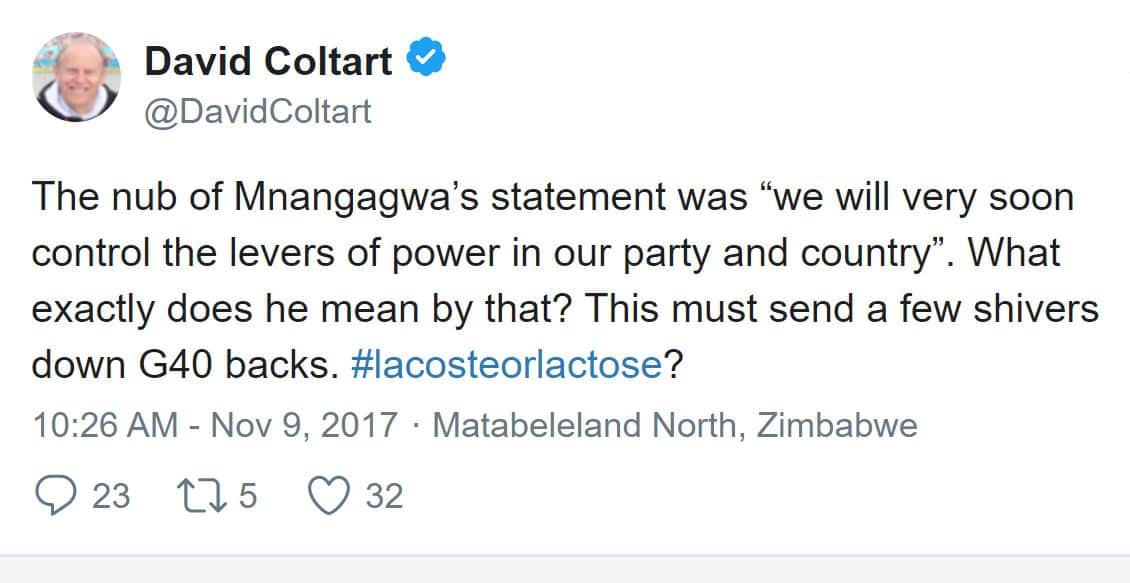Like the tweet with the heart icon

click(x=329, y=496)
